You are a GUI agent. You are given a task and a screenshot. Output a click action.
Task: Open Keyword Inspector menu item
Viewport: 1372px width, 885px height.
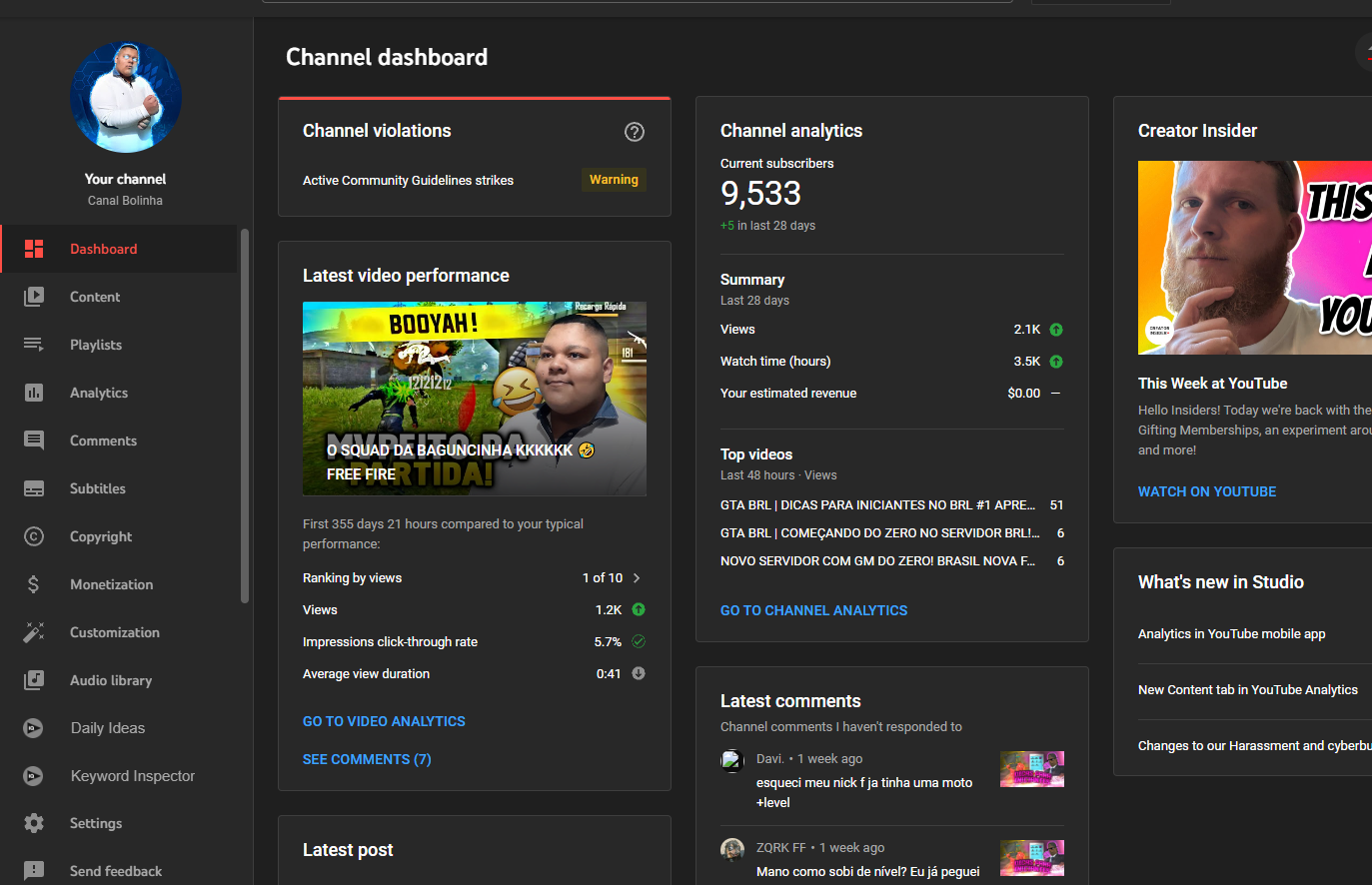pyautogui.click(x=118, y=776)
